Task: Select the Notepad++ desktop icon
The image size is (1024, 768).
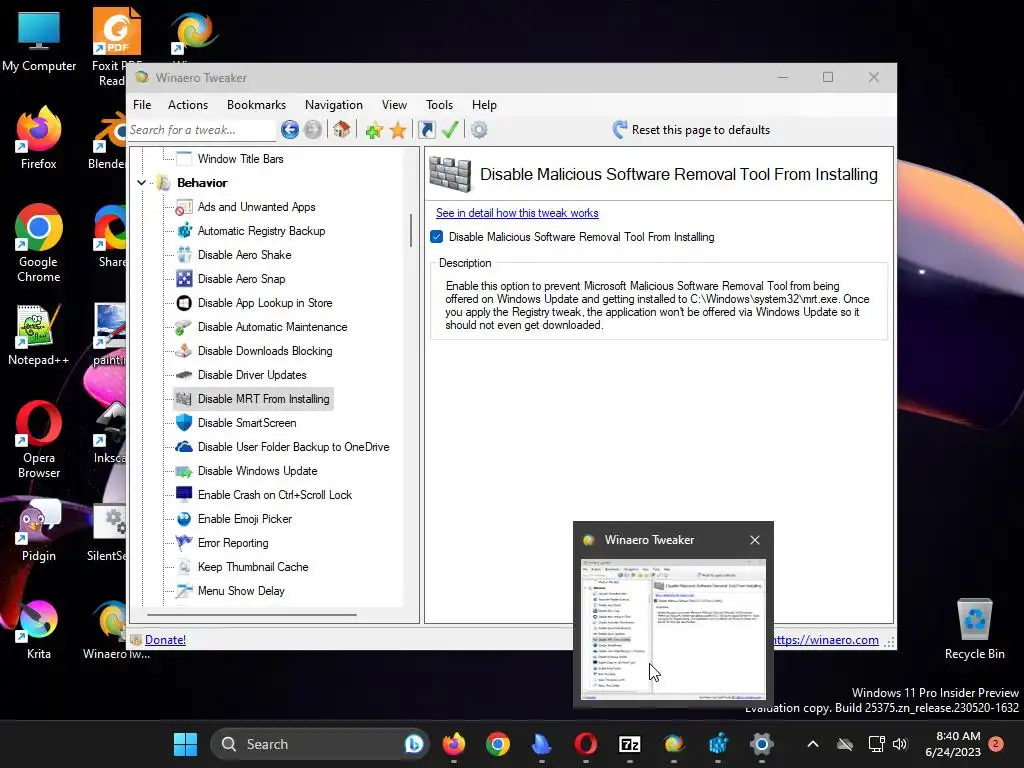Action: click(38, 336)
